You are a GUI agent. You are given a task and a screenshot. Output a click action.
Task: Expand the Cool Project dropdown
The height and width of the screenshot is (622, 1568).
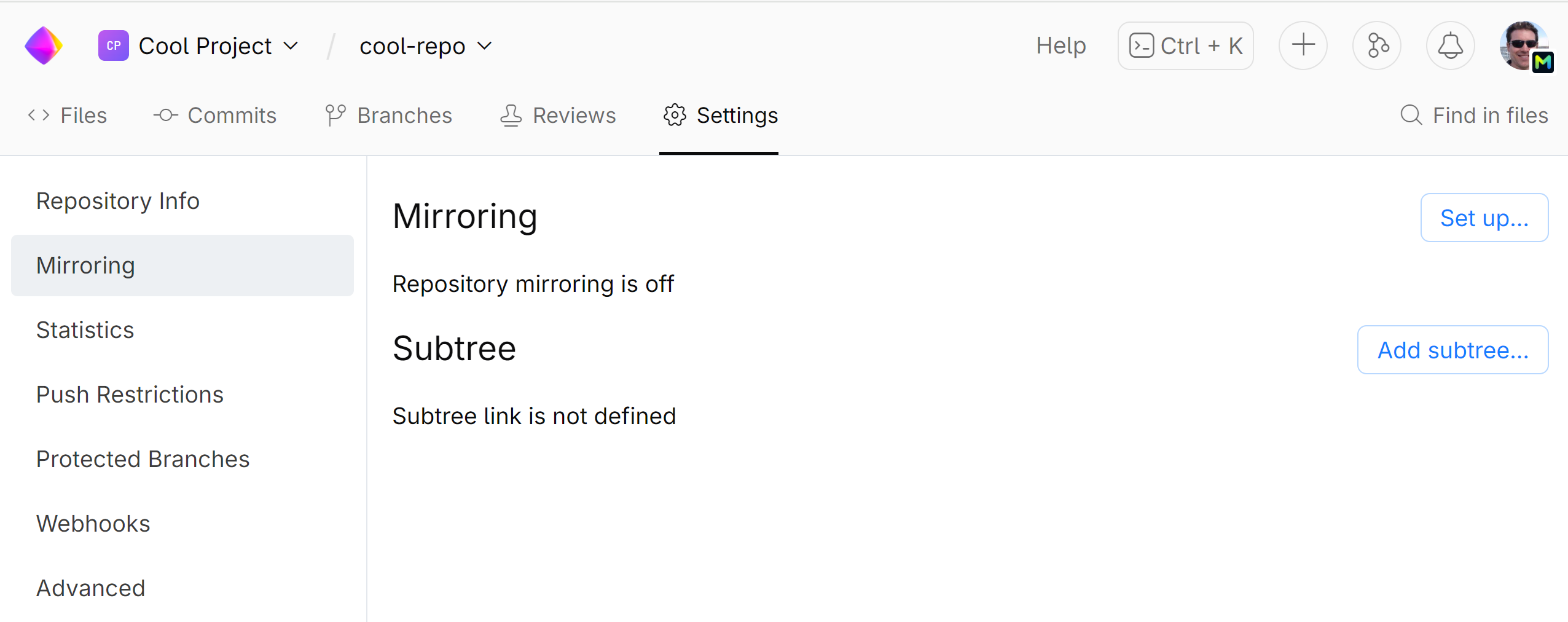coord(290,45)
